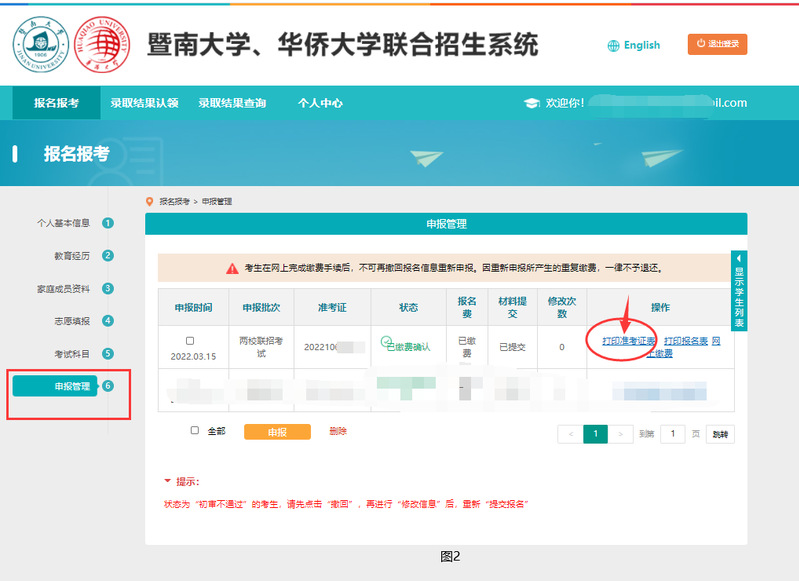Click the 已提交 material cell
The image size is (799, 581).
click(x=513, y=347)
